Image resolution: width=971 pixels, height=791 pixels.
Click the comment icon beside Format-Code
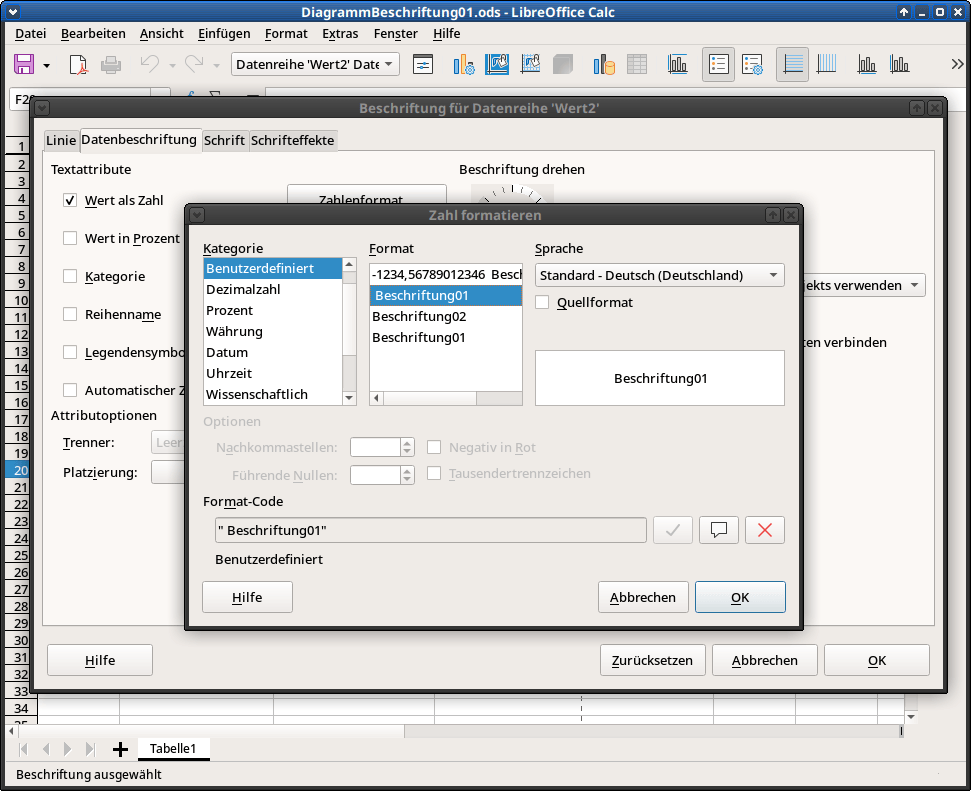point(719,530)
